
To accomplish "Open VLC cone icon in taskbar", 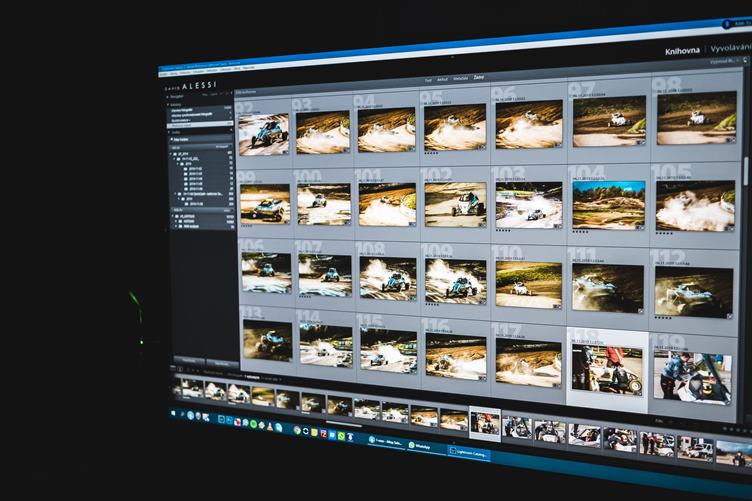I will point(270,426).
